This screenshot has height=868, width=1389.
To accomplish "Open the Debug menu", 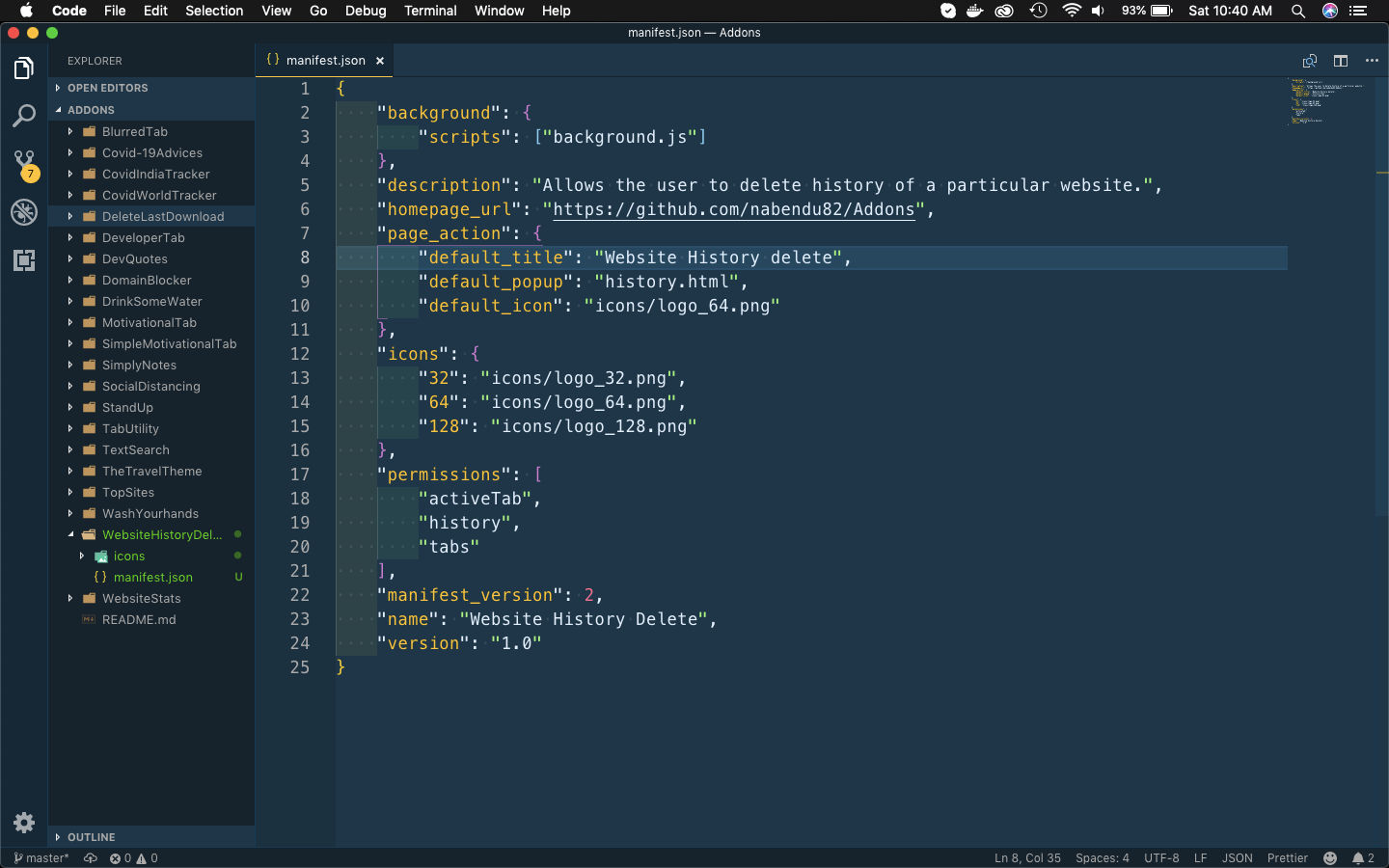I will pos(366,11).
